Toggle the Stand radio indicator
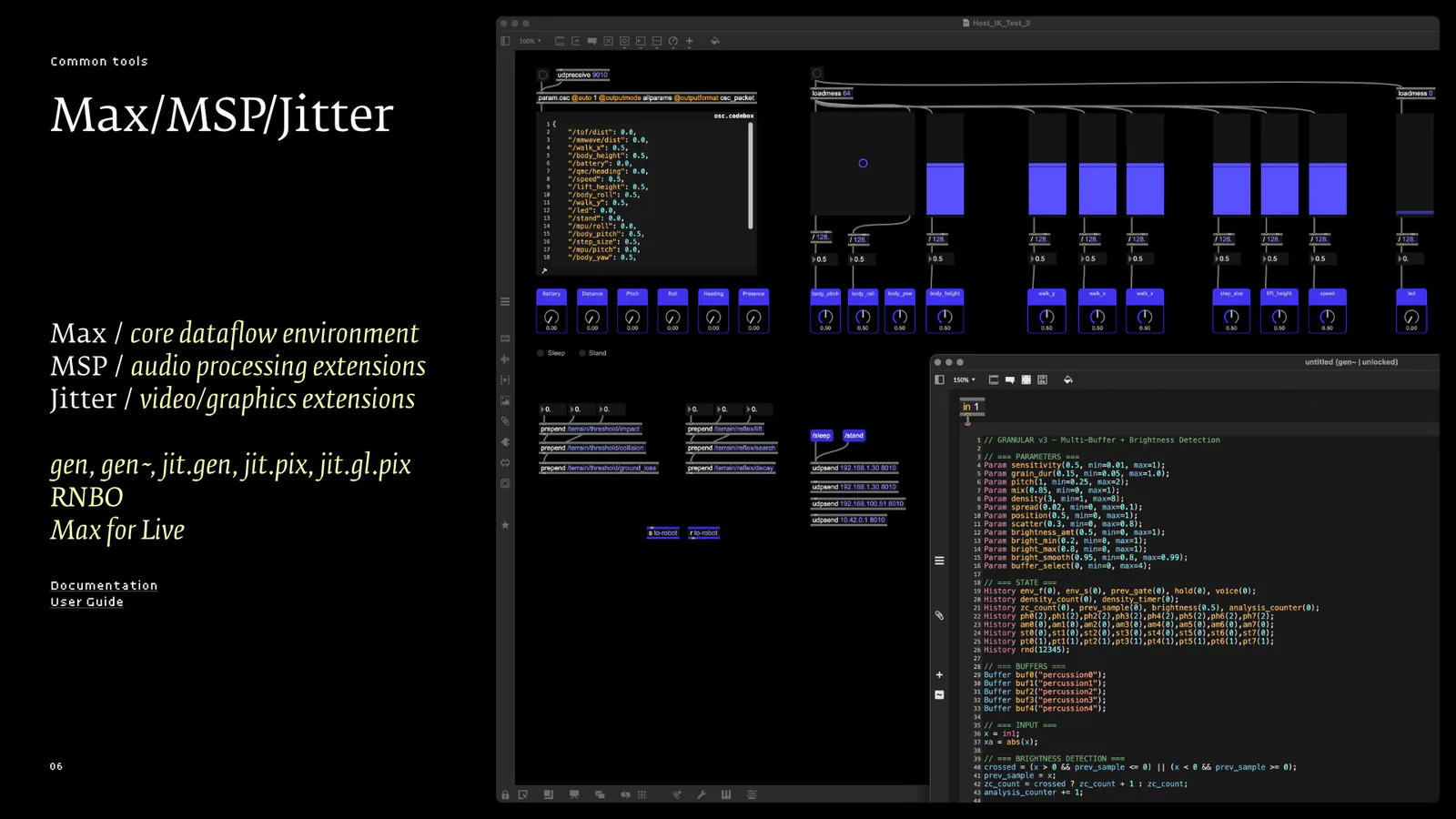Viewport: 1456px width, 819px height. 582,353
